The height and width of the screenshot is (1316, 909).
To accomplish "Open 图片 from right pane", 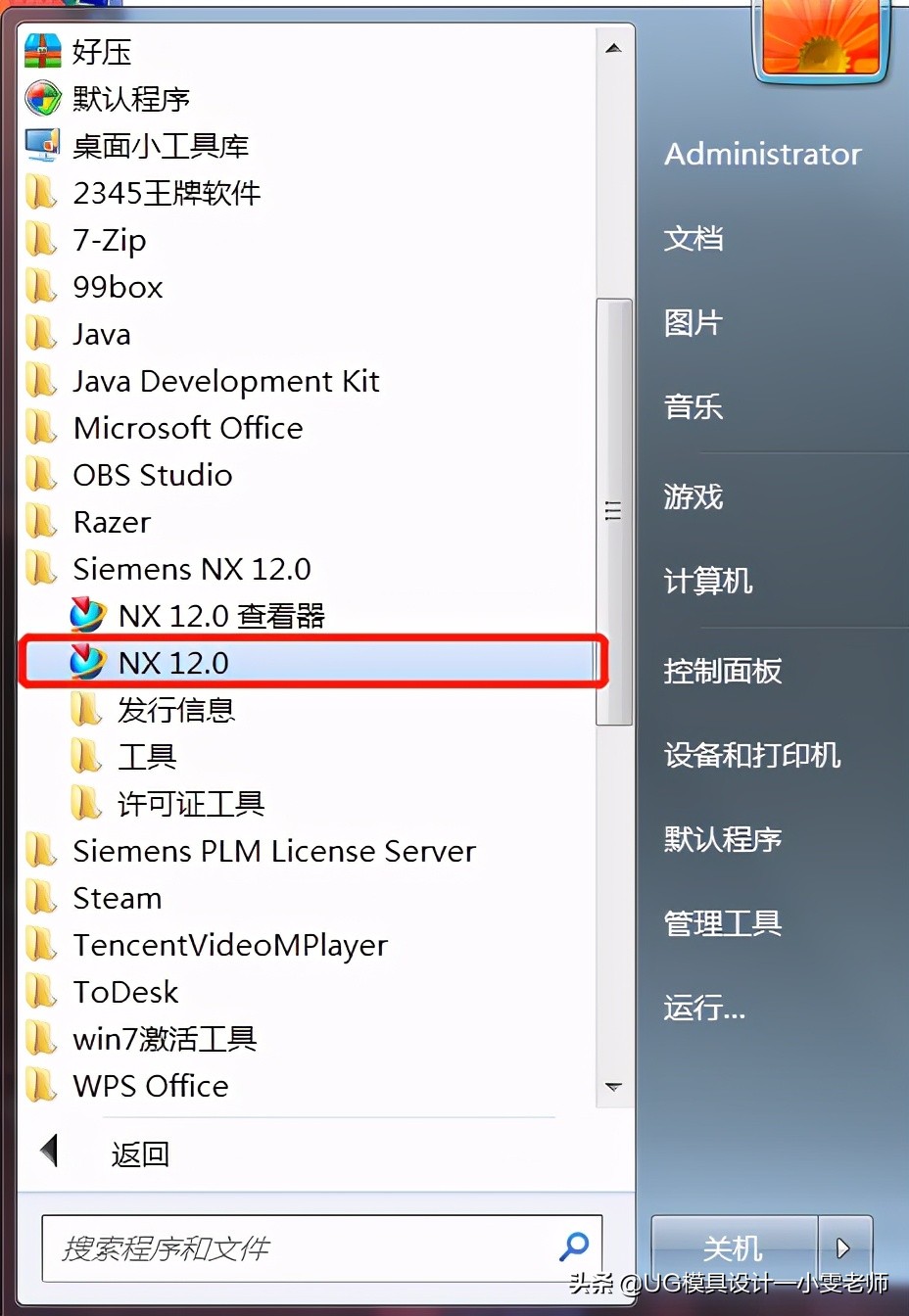I will pos(694,322).
